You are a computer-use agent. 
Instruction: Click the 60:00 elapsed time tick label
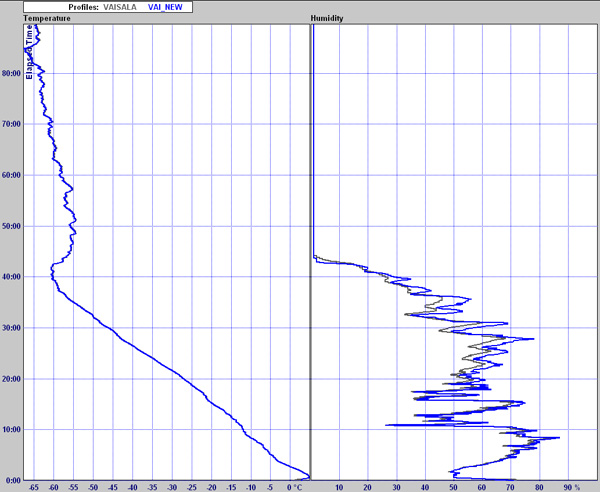pos(12,175)
